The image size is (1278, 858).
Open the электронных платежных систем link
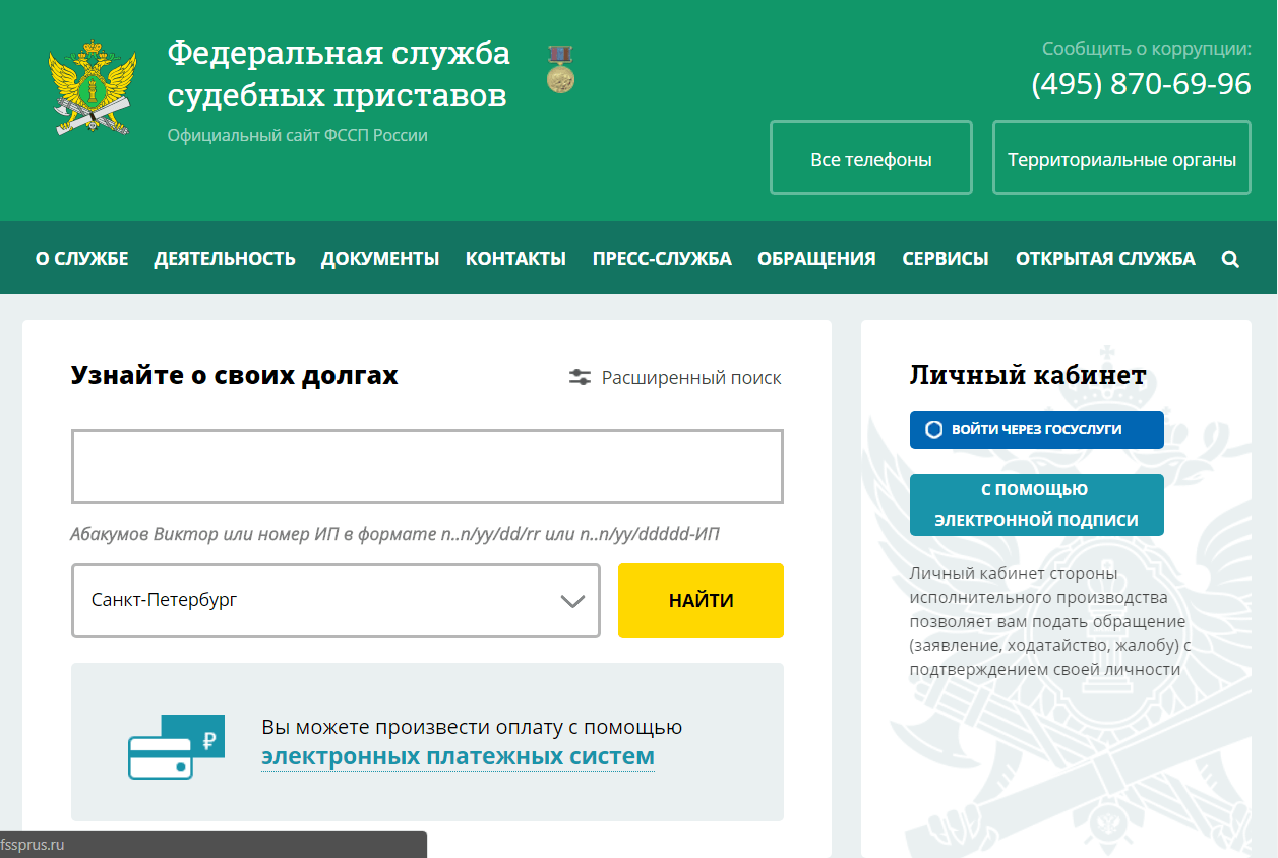tap(458, 757)
